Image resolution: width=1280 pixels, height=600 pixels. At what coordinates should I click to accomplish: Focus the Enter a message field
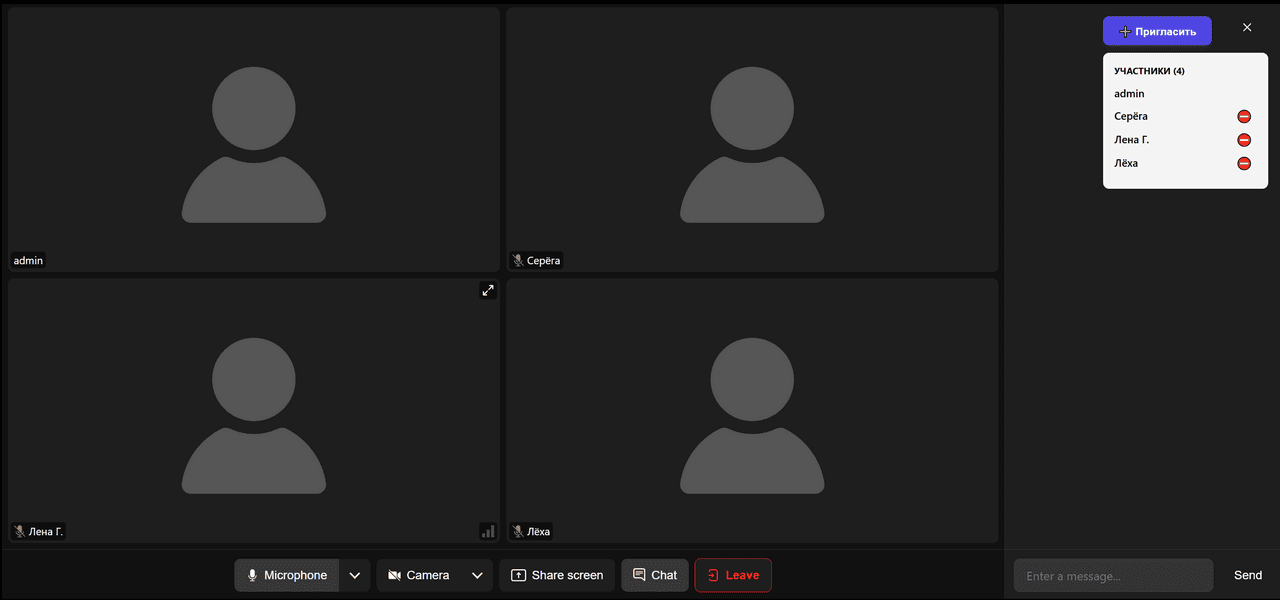1113,576
